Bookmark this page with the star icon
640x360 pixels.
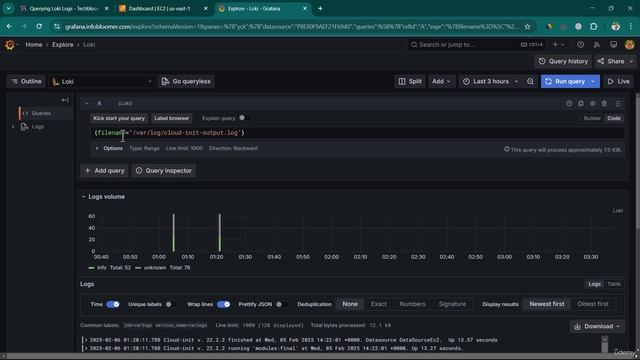pos(527,27)
